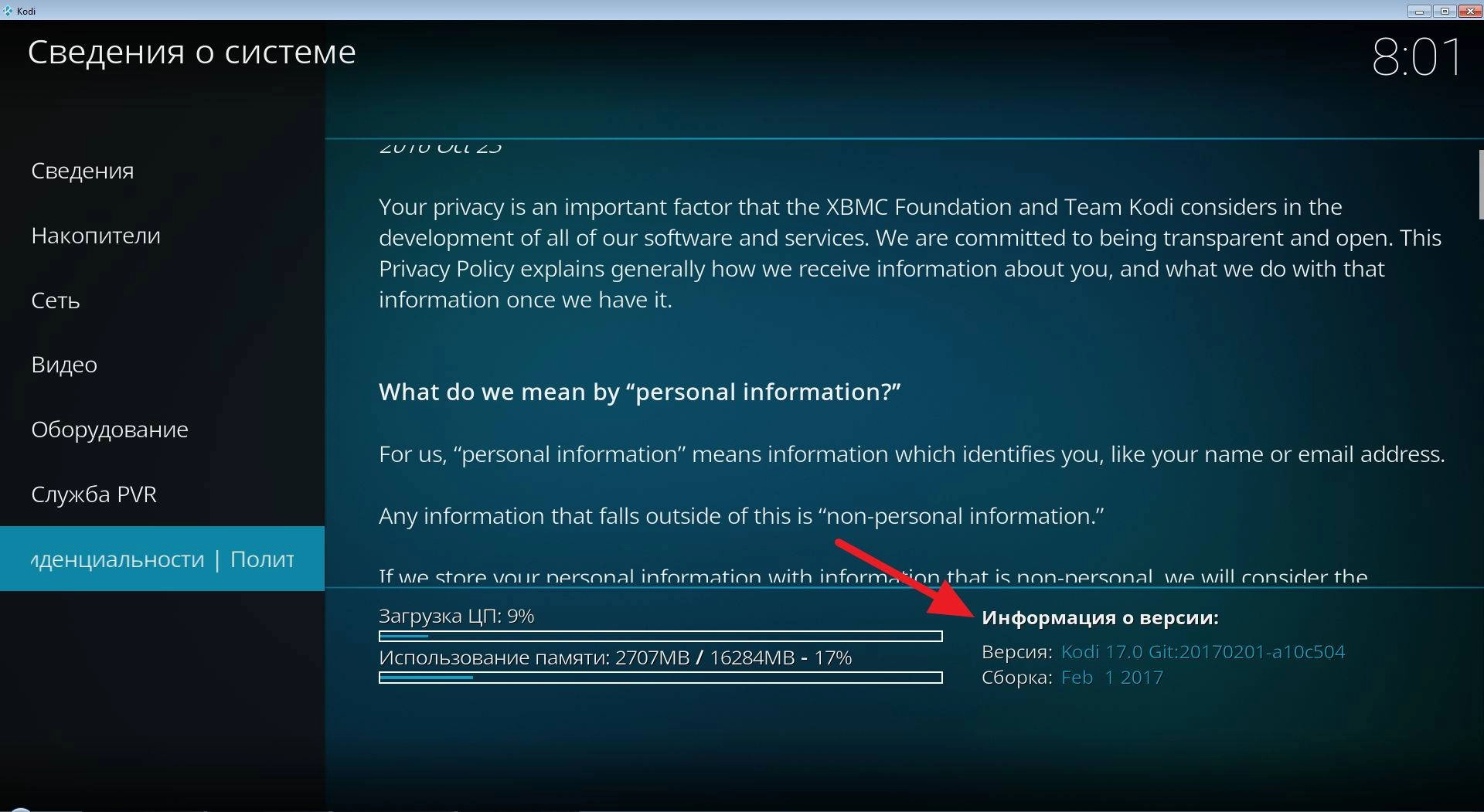Click the privacy policy scrollbar handle

[1481, 185]
